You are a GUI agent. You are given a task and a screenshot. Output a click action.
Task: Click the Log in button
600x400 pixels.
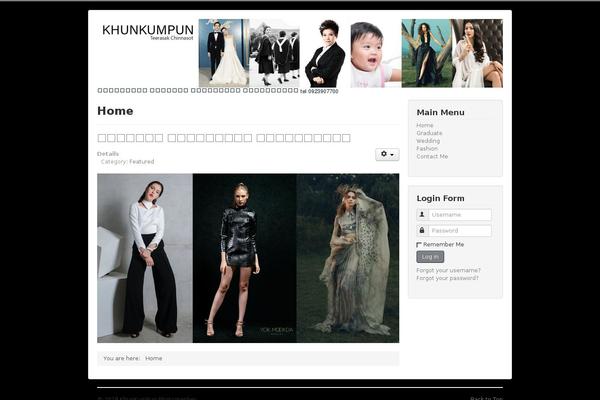point(430,257)
